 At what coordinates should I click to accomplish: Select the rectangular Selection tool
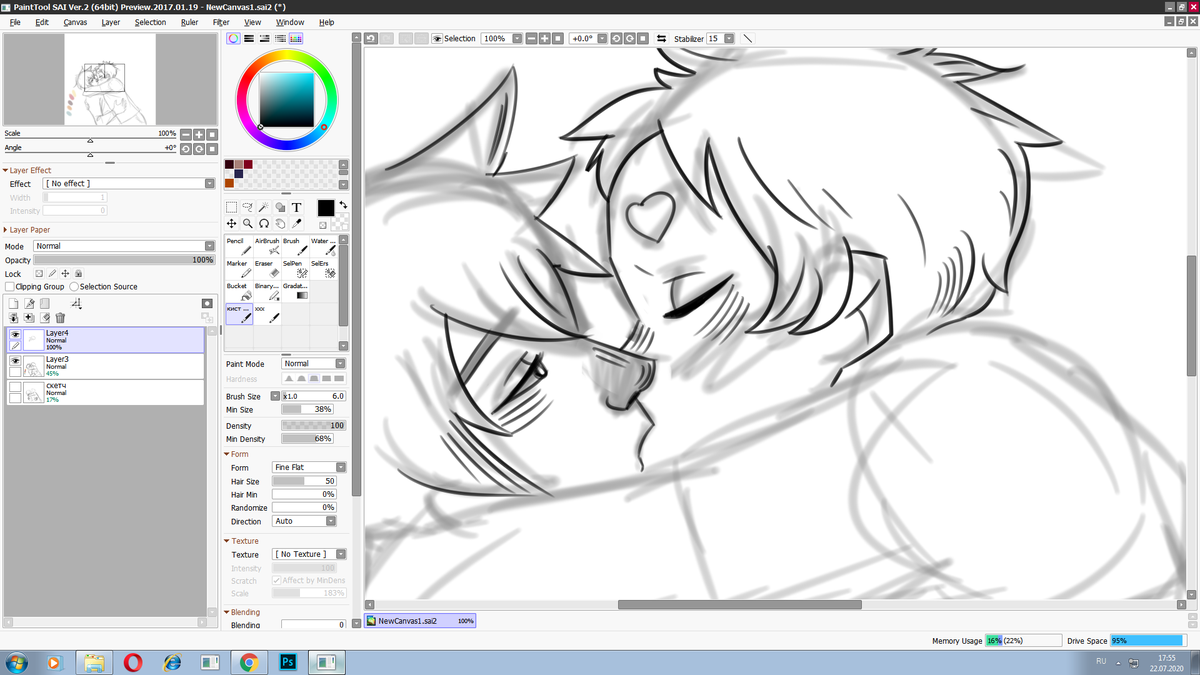[x=231, y=208]
